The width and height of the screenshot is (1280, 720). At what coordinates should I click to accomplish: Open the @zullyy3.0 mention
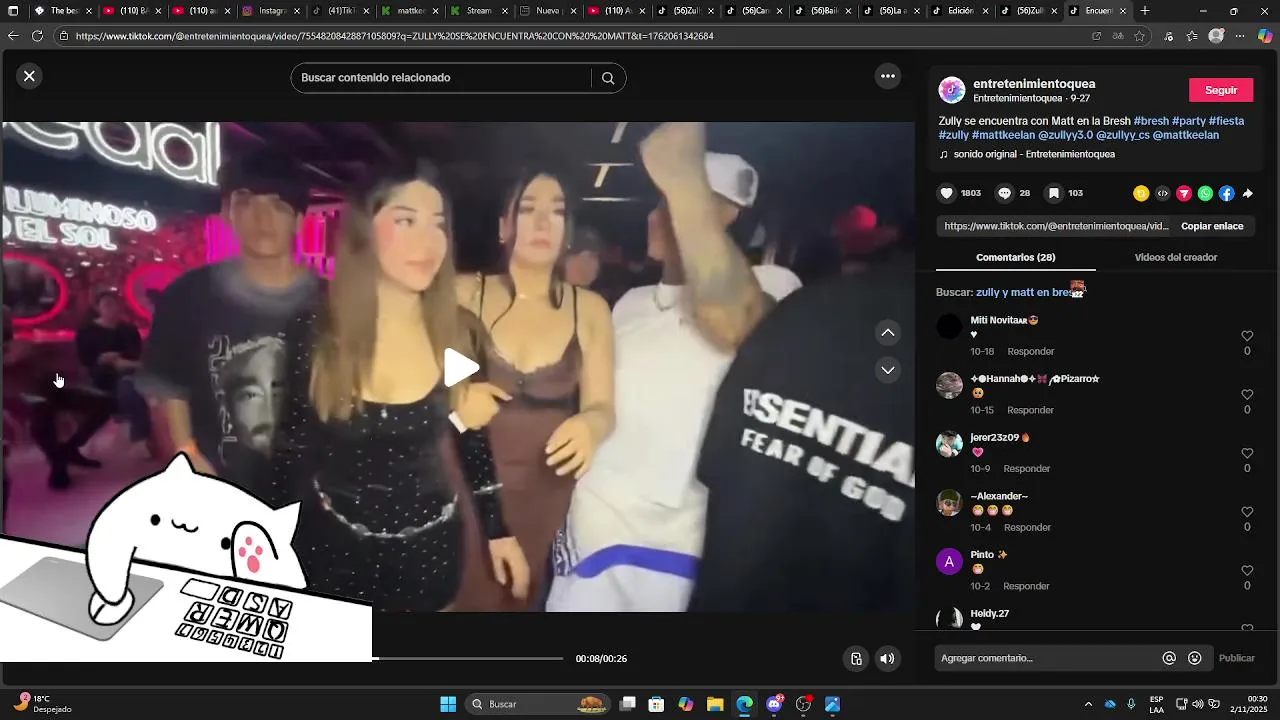coord(1065,135)
